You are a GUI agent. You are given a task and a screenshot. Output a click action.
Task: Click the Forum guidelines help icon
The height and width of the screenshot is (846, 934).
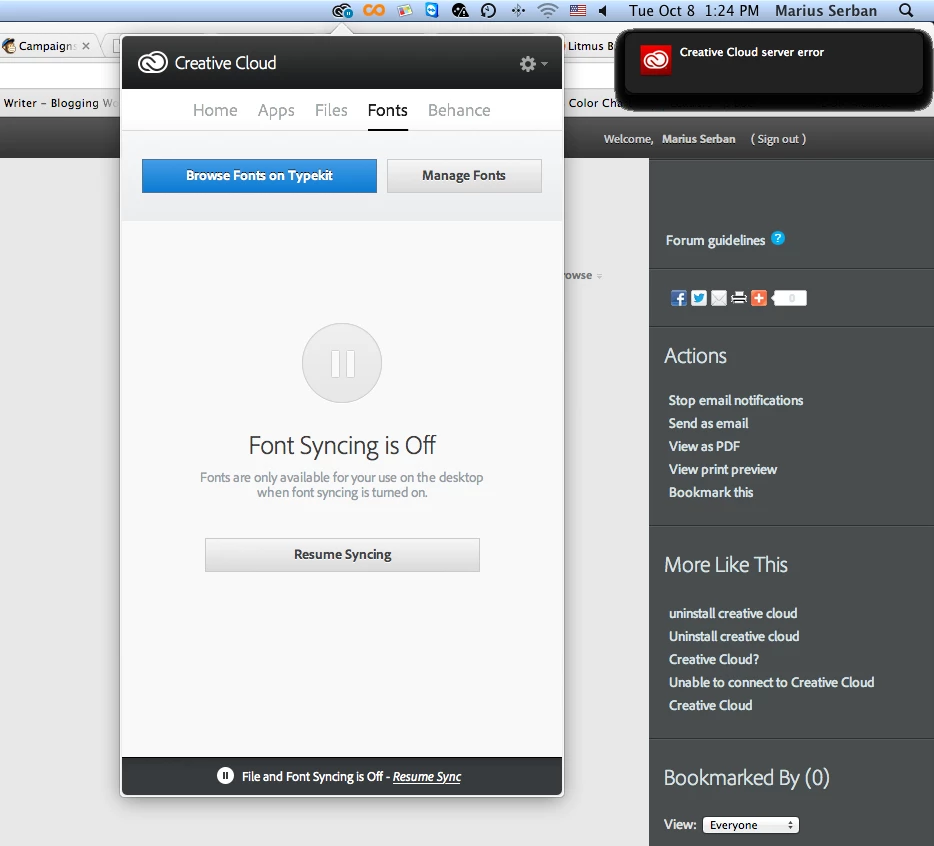[778, 238]
